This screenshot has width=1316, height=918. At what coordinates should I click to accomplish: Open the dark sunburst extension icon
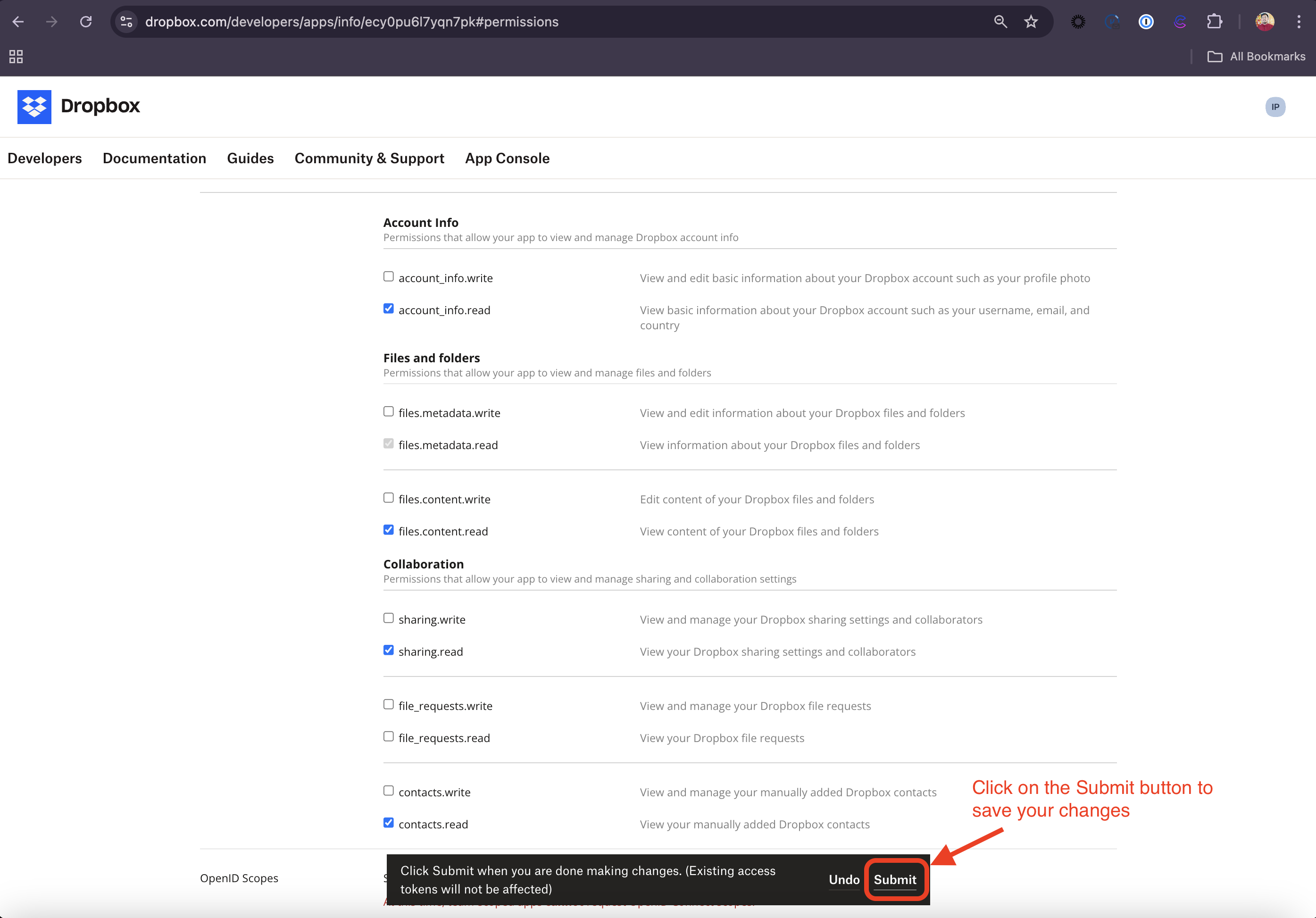click(1078, 22)
